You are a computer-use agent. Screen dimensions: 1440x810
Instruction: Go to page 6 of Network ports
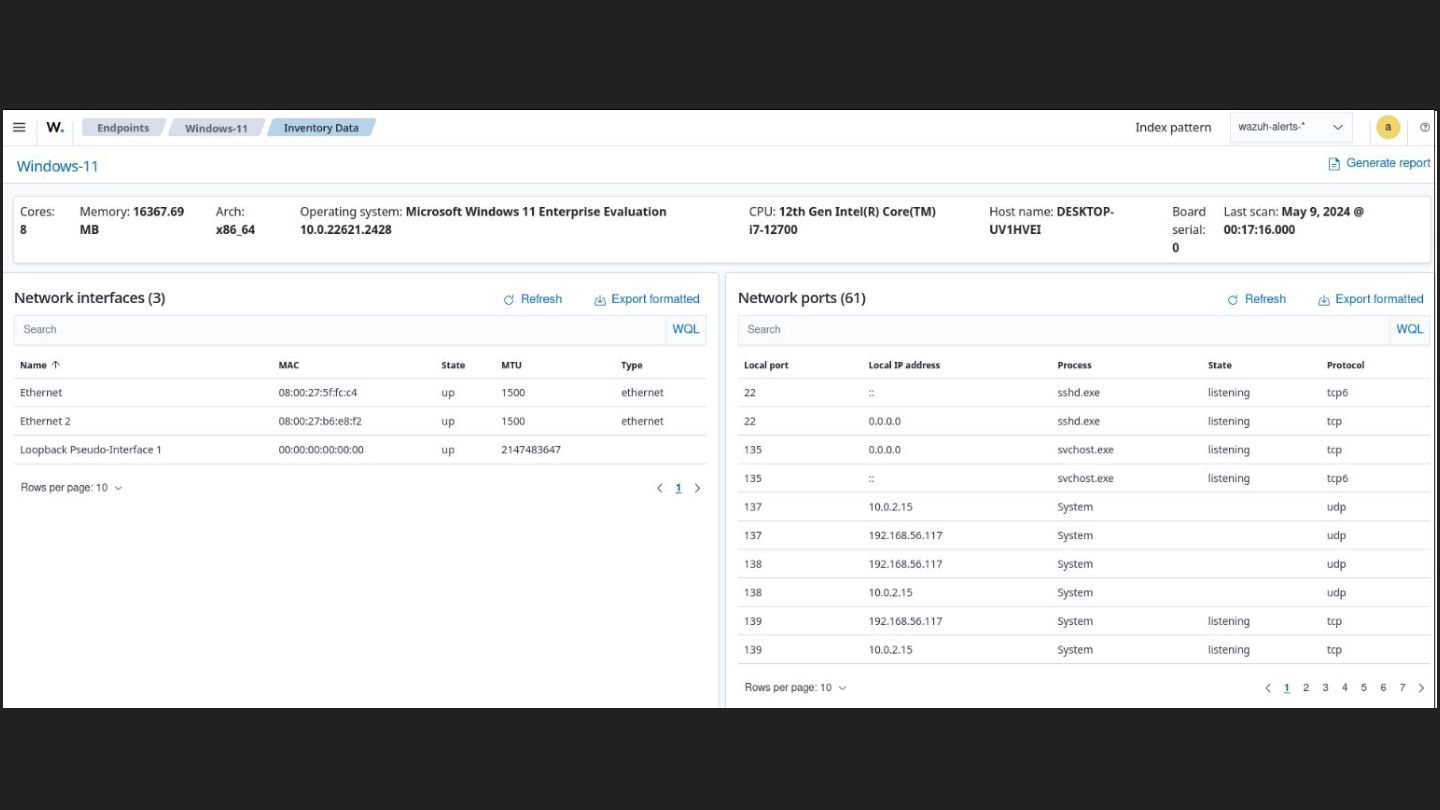1383,688
